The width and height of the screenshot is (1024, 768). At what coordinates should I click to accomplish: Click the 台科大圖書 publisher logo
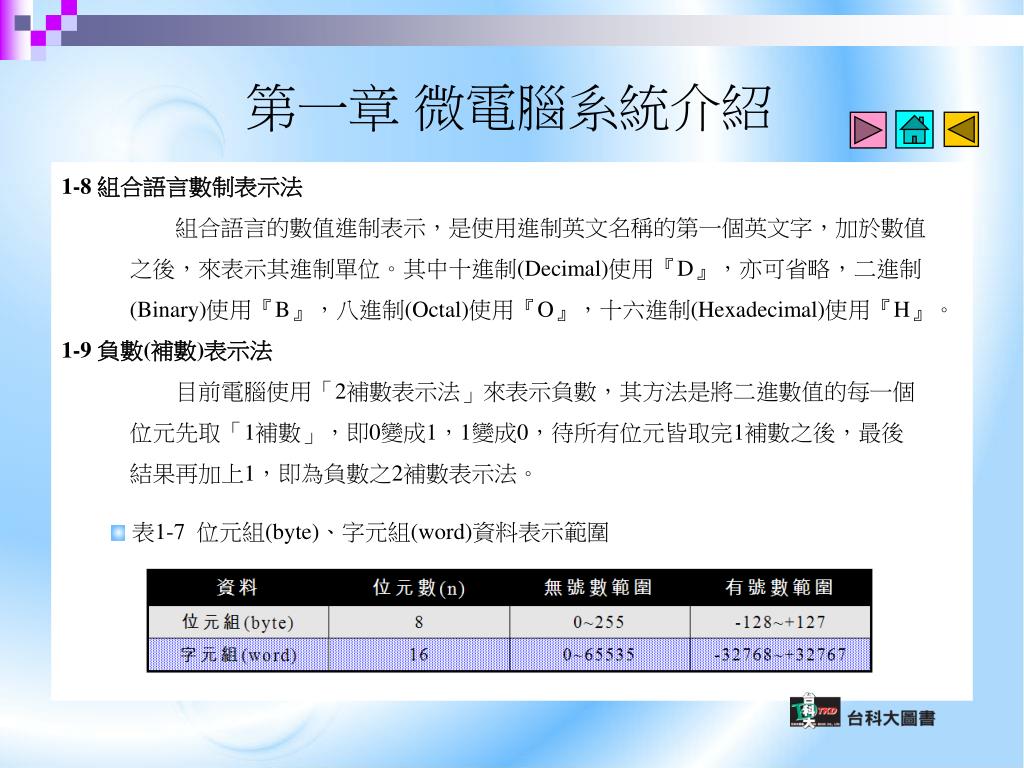[x=814, y=712]
